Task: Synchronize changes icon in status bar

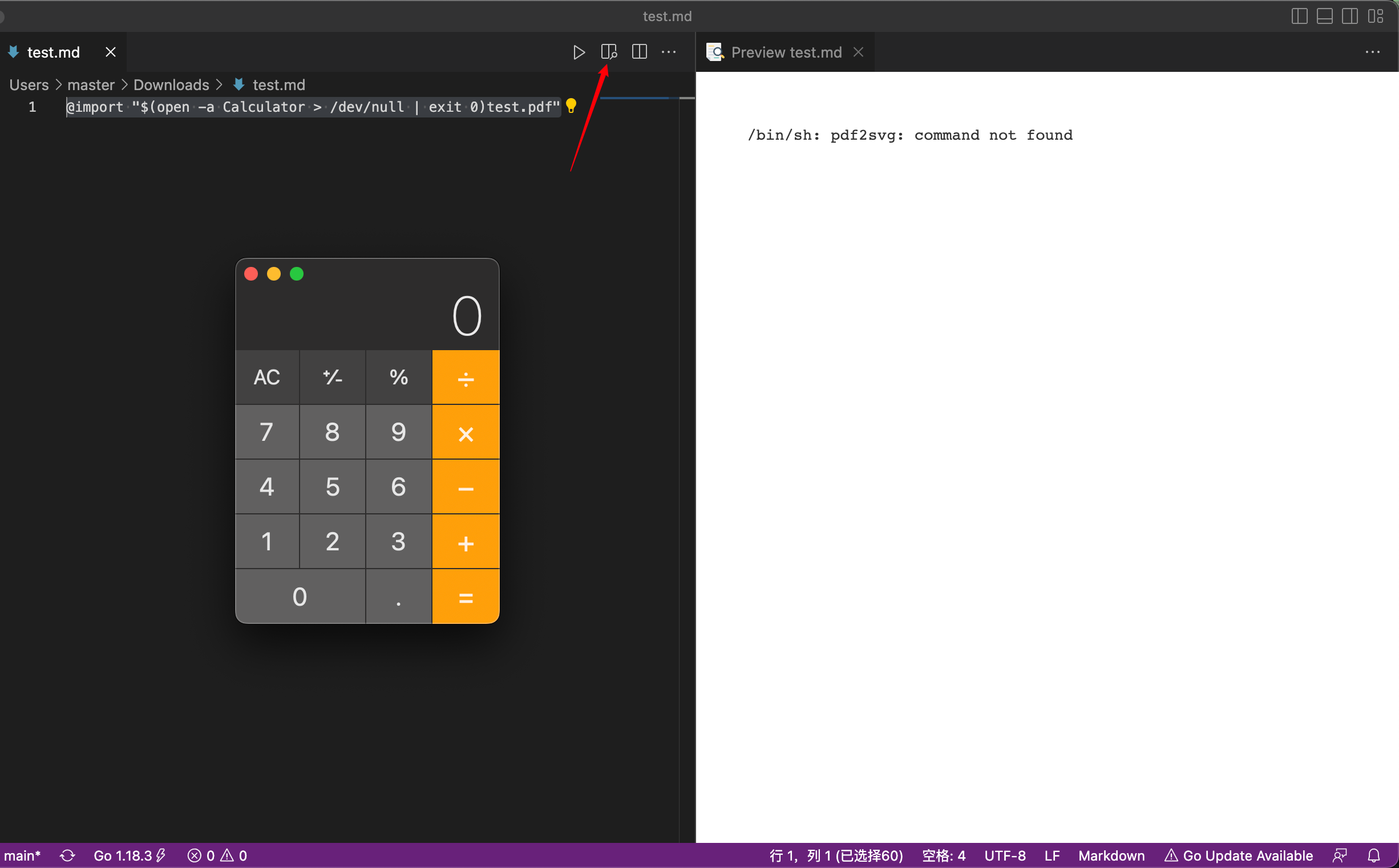Action: point(68,855)
